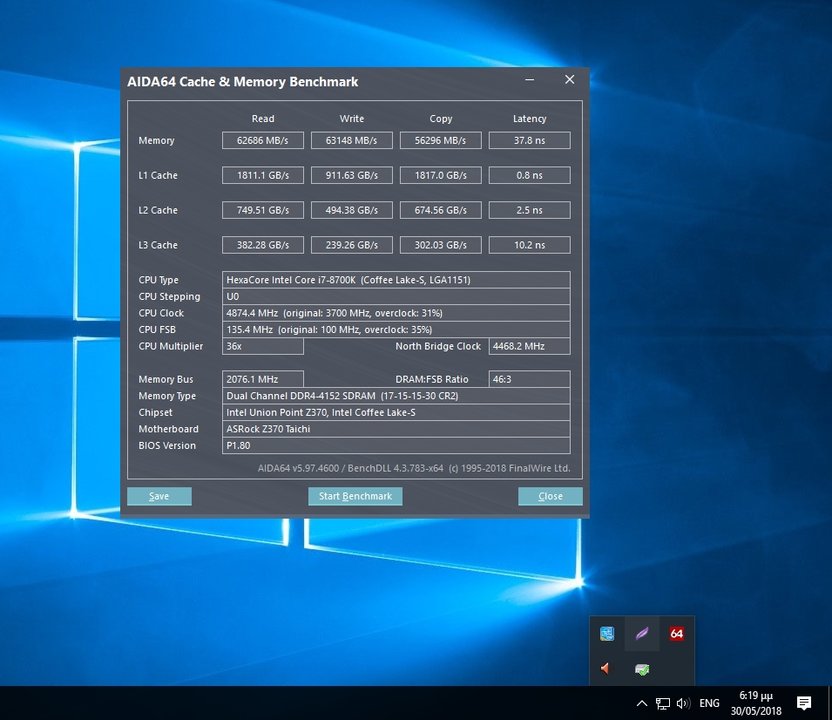Open the network status taskbar icon

[x=663, y=704]
